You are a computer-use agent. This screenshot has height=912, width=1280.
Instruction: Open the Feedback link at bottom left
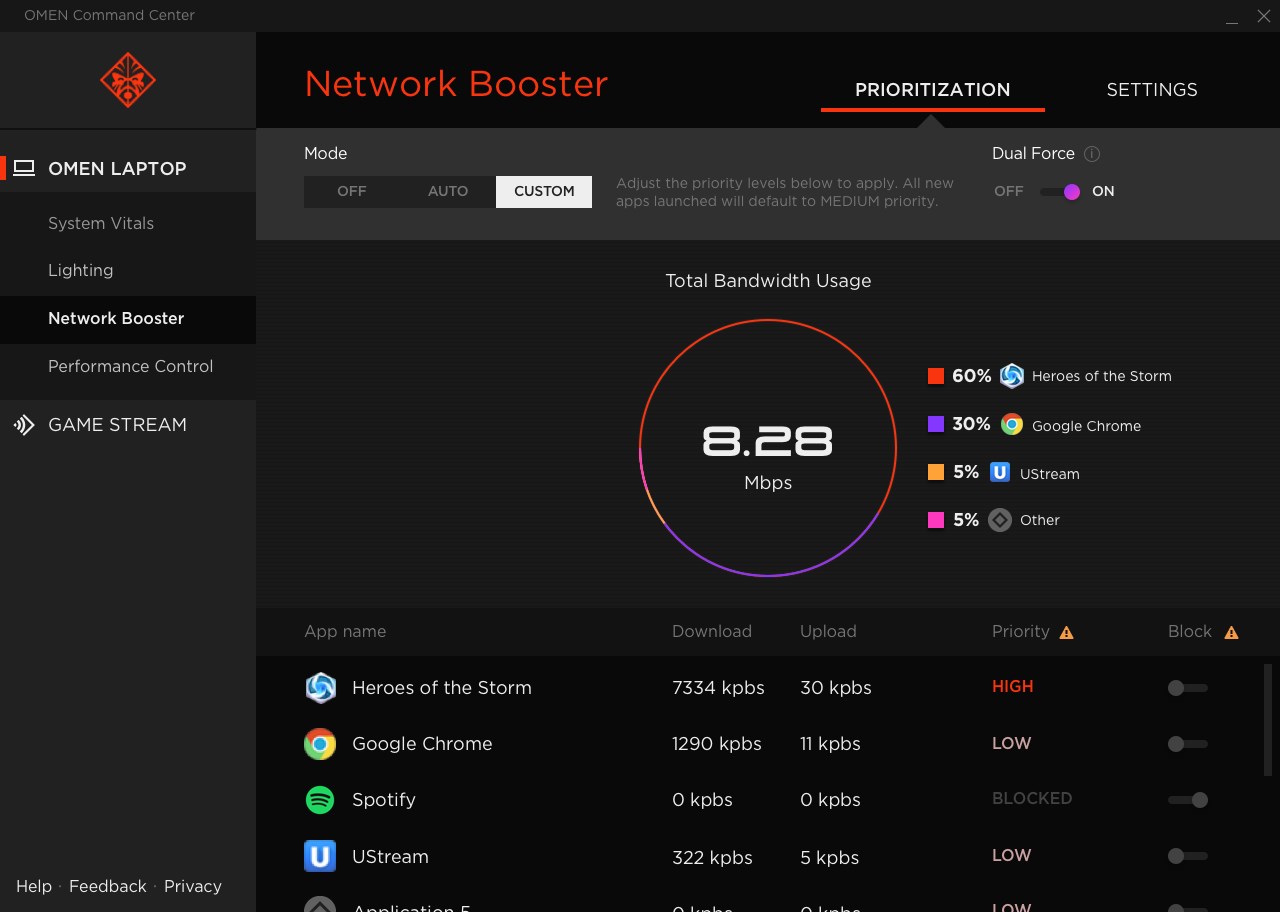pyautogui.click(x=108, y=886)
